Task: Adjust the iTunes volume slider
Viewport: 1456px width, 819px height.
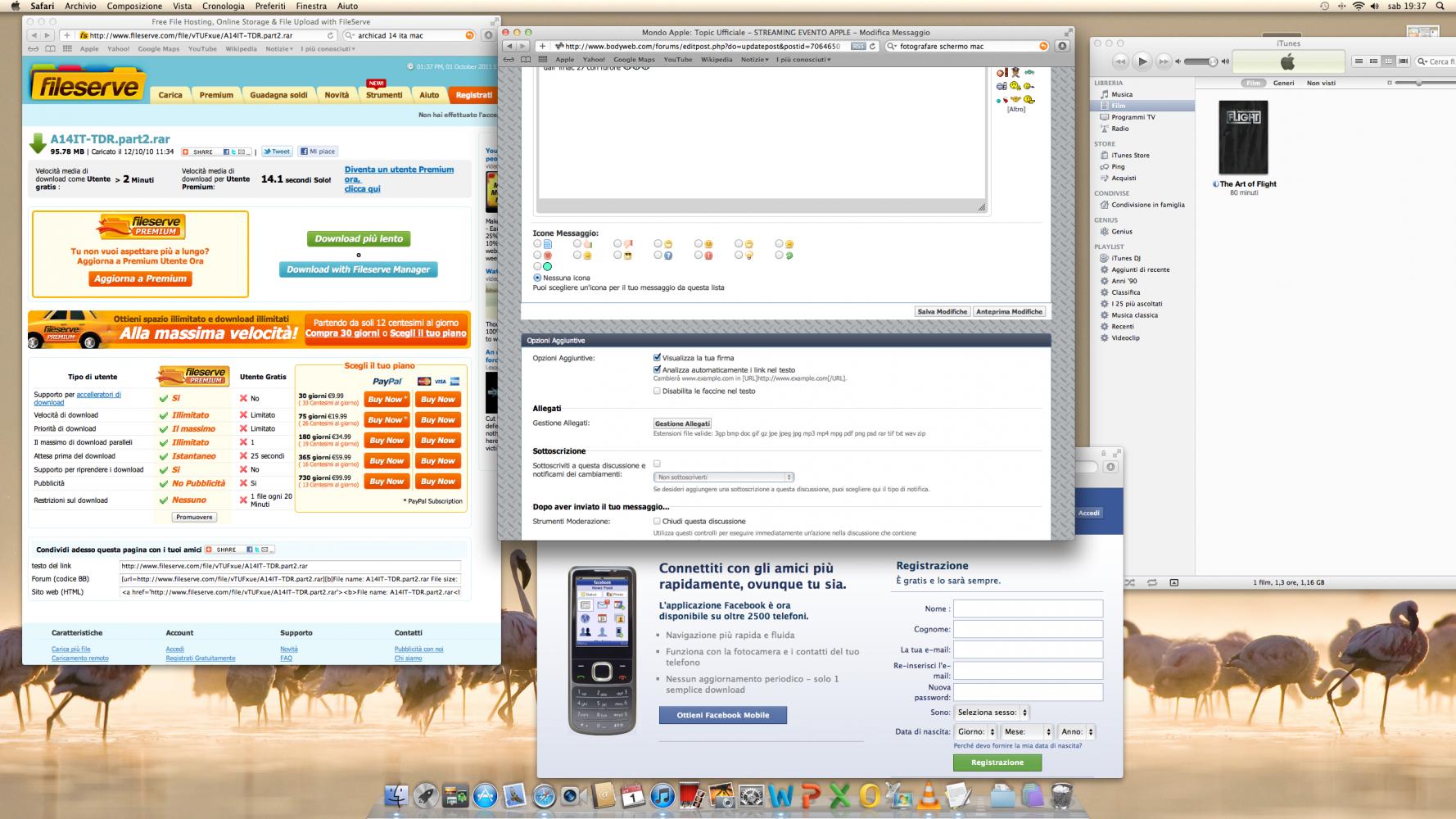Action: coord(1201,61)
